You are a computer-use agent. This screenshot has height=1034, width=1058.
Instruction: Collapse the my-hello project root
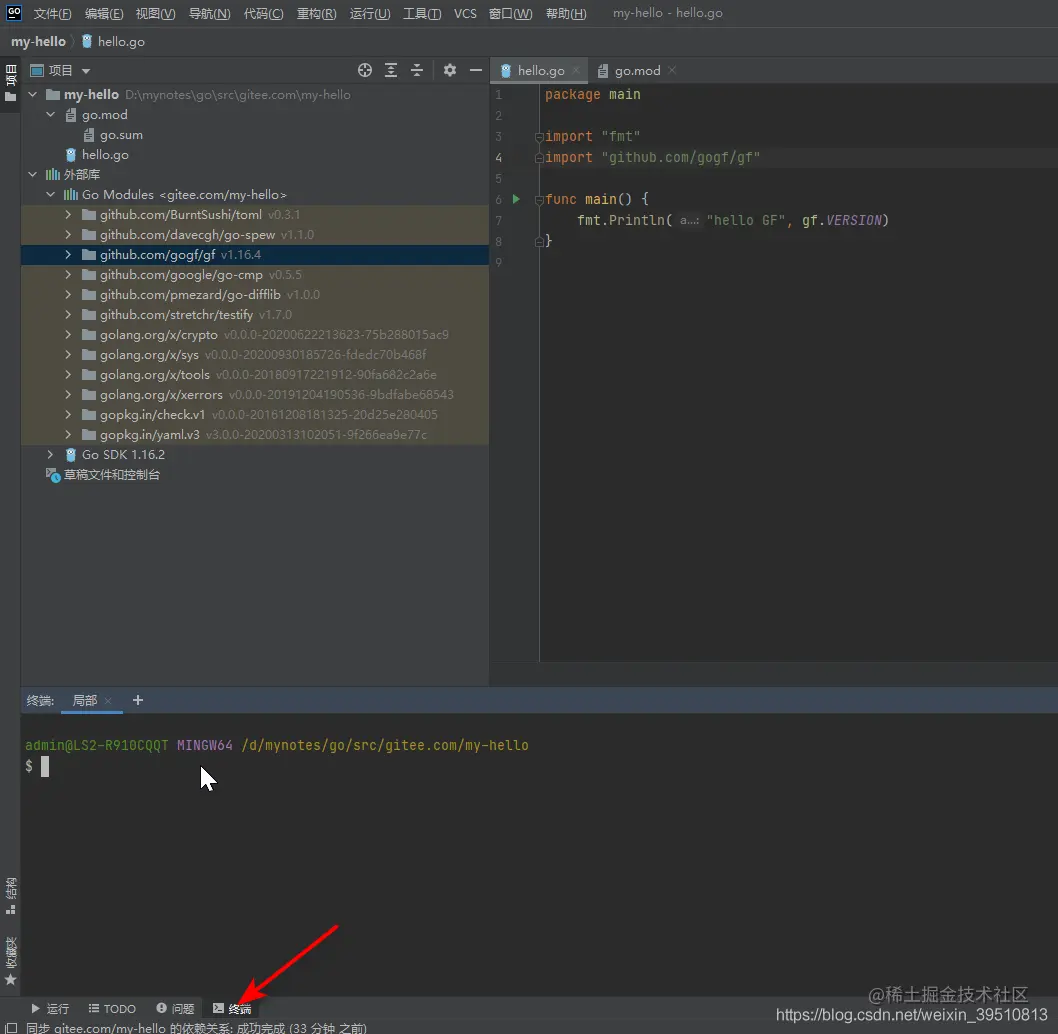click(x=33, y=94)
